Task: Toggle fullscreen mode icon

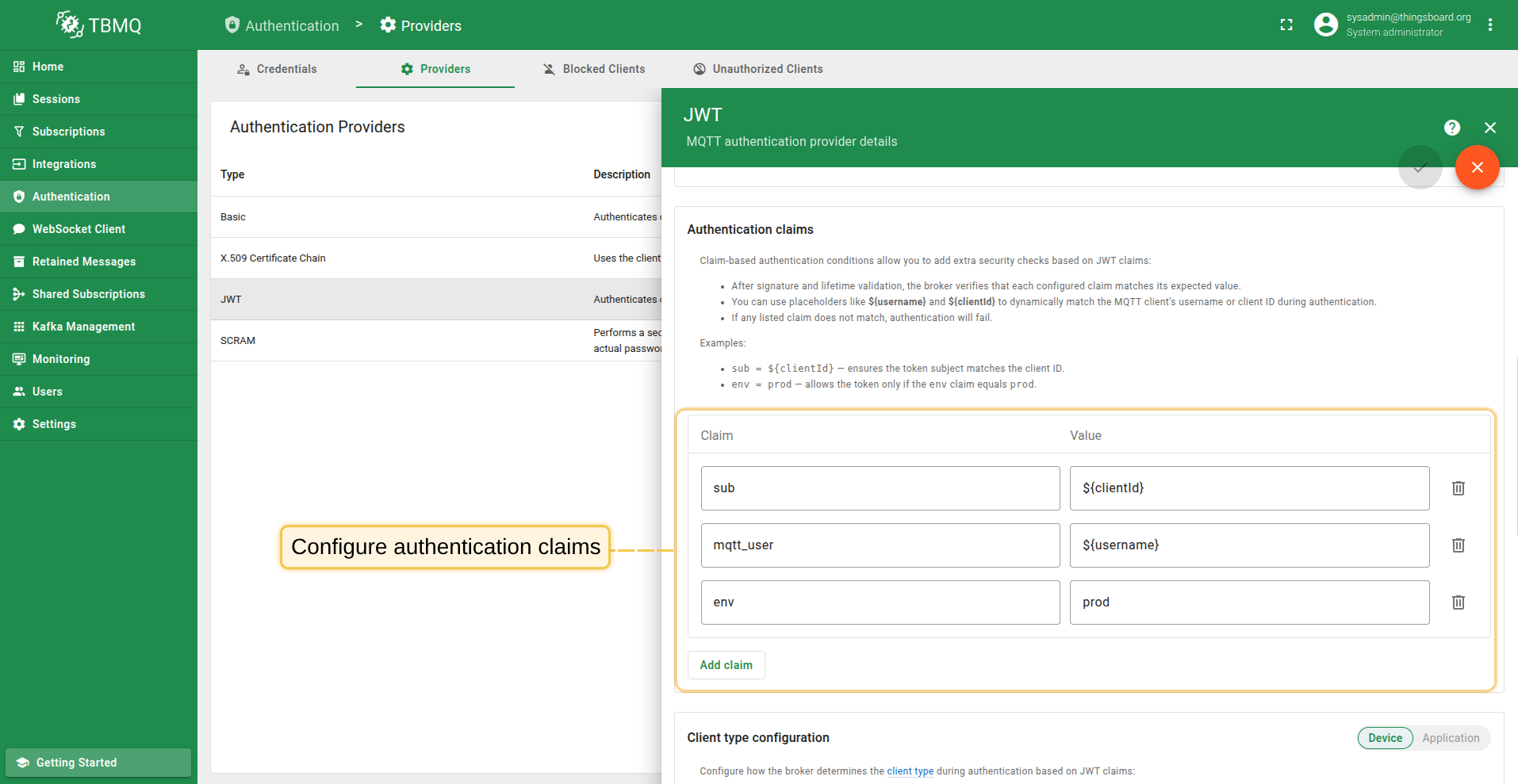Action: pyautogui.click(x=1286, y=25)
